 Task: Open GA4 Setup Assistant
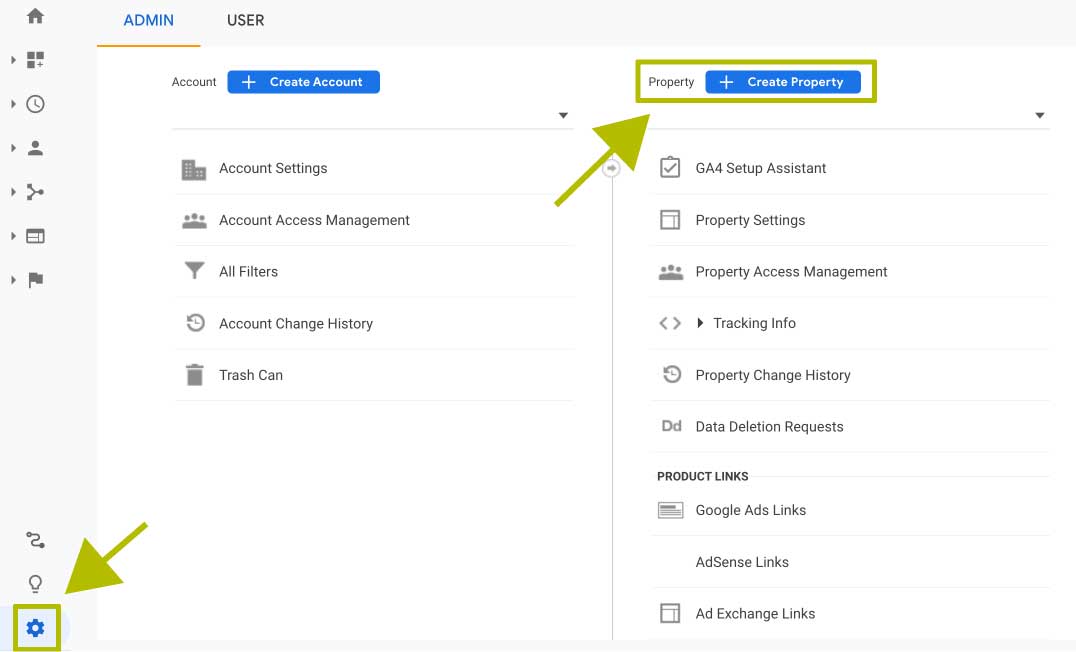[760, 168]
